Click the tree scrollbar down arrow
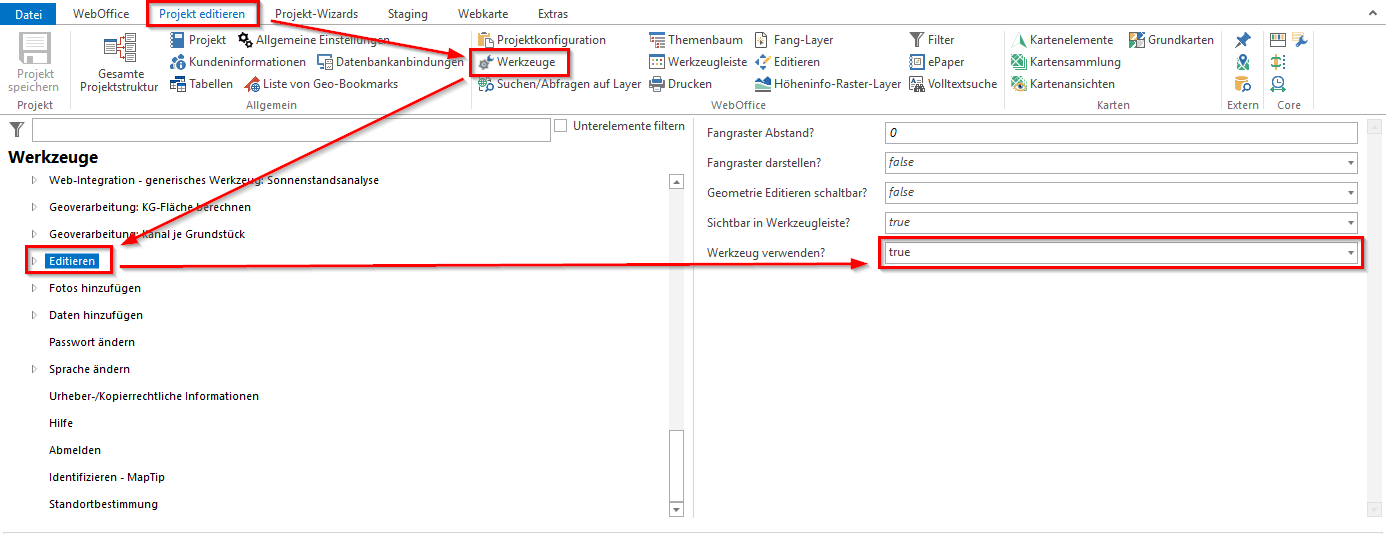 pyautogui.click(x=676, y=510)
